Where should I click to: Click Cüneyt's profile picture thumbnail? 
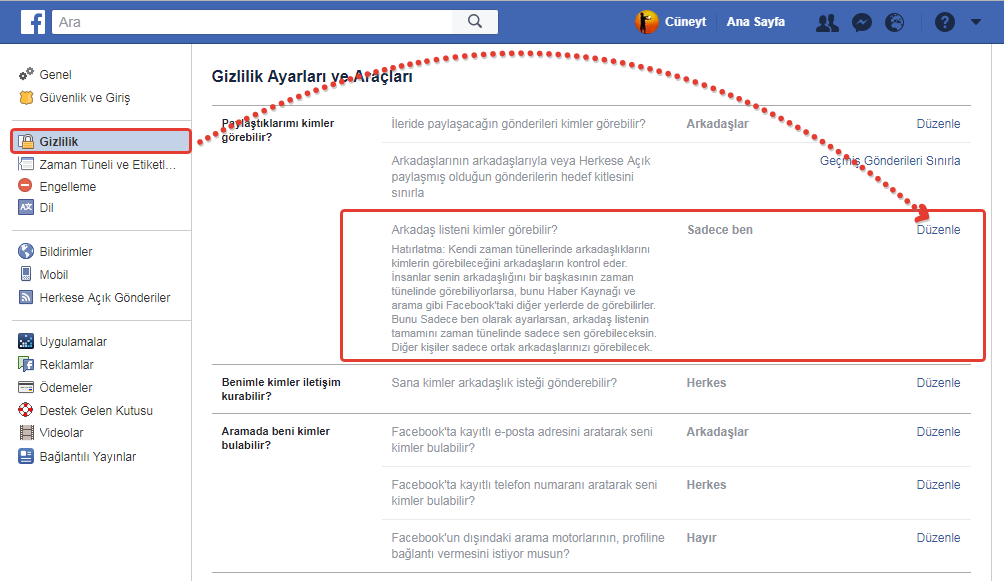click(647, 22)
